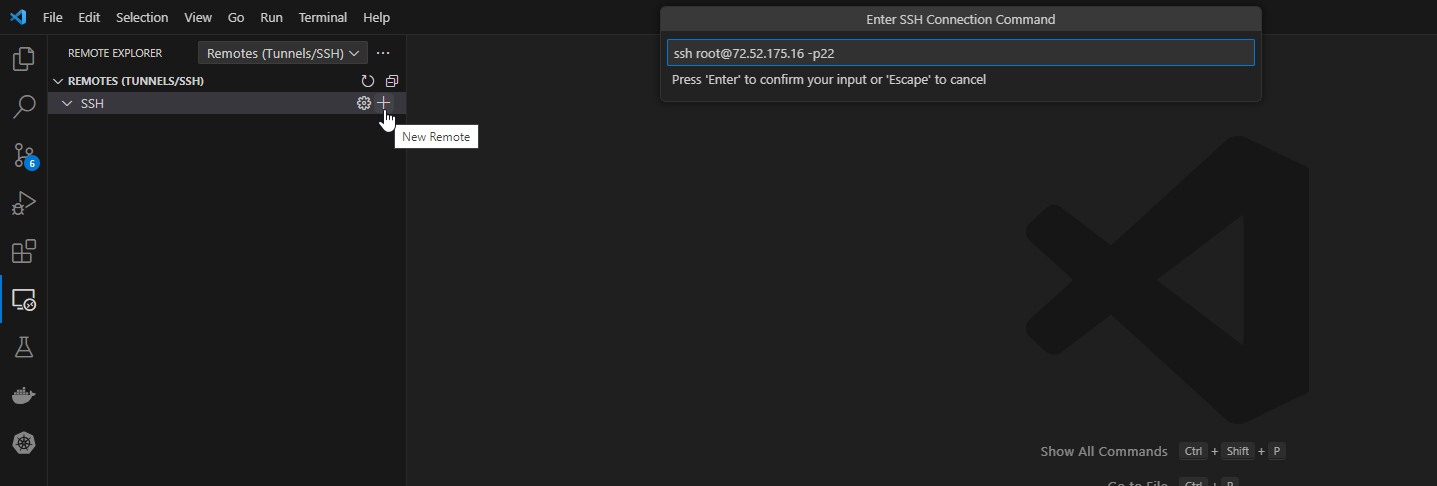This screenshot has width=1437, height=486.
Task: Click the Remote Explorer activity icon
Action: (23, 299)
